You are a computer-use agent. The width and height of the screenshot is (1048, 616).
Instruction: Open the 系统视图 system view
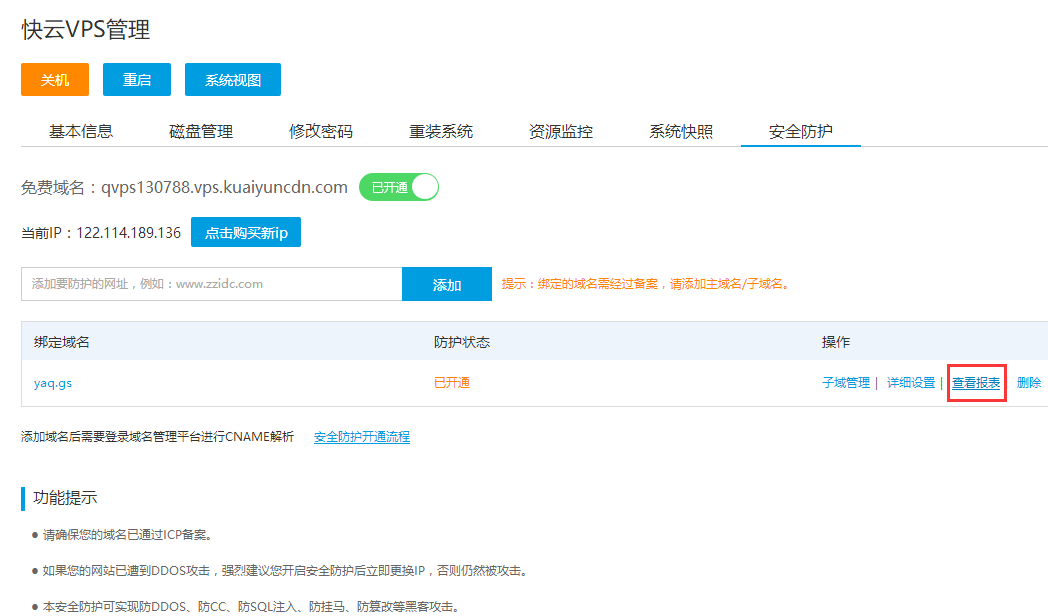point(233,80)
